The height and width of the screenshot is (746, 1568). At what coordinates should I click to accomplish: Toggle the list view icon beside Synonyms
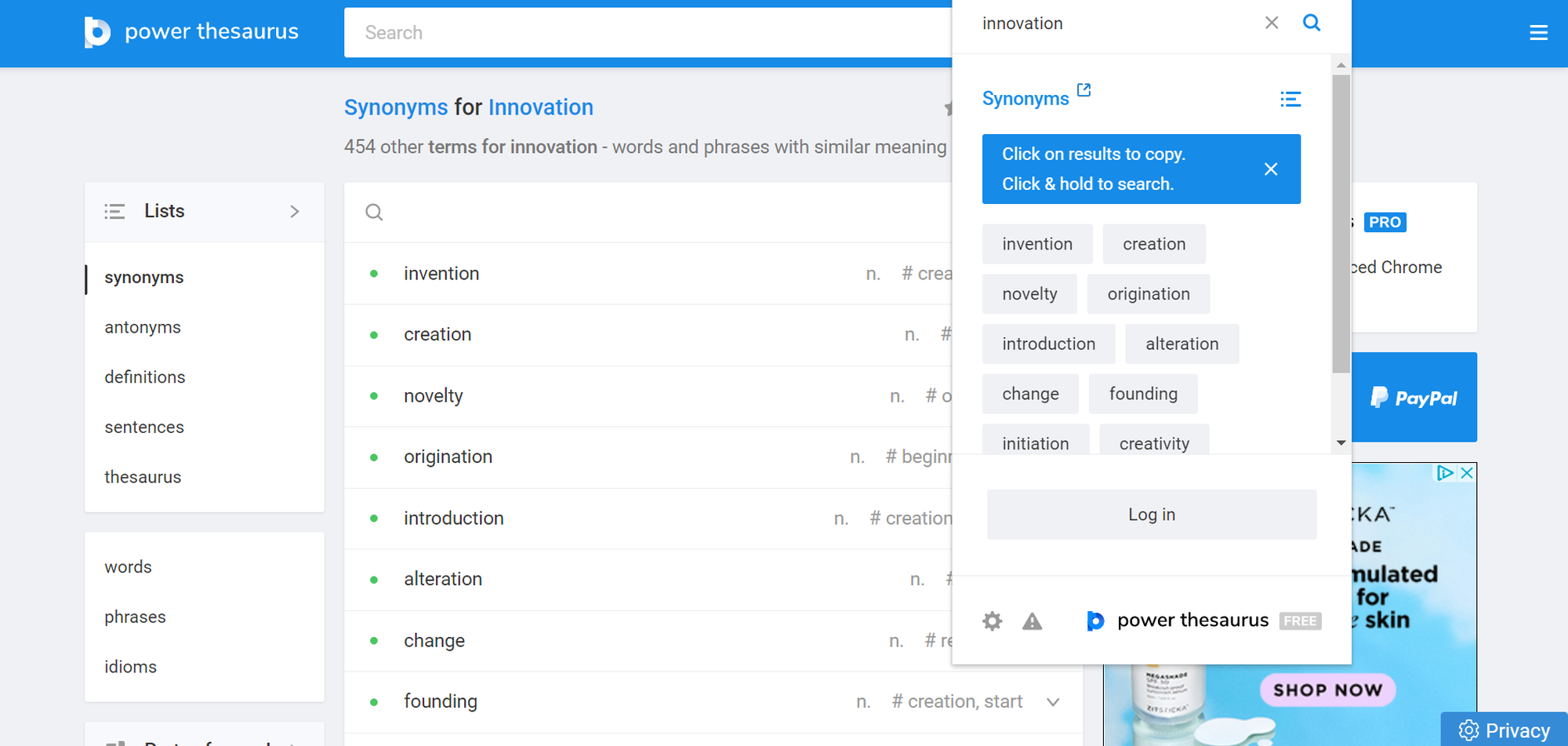[1290, 99]
